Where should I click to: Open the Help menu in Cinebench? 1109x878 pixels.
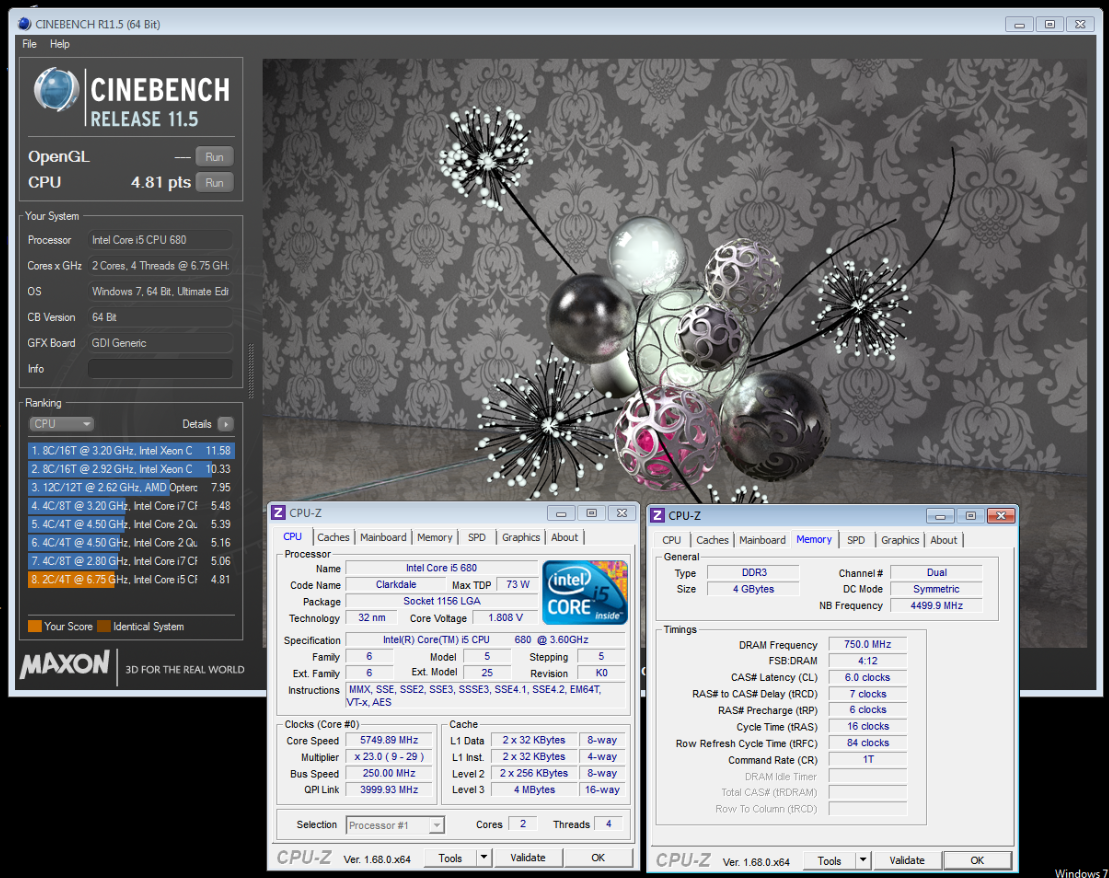tap(59, 44)
